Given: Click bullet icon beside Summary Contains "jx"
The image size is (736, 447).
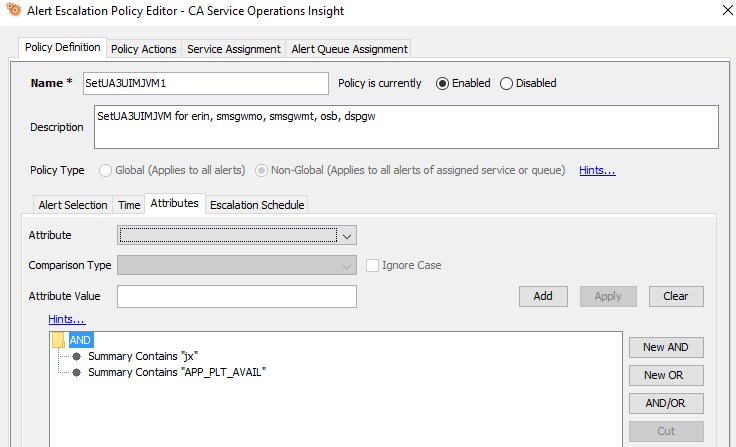Looking at the screenshot, I should 76,356.
